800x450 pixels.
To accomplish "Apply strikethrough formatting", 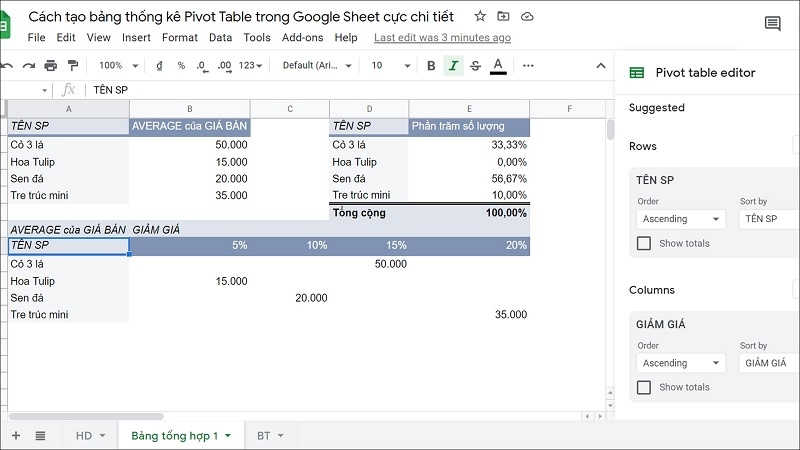I will point(476,65).
